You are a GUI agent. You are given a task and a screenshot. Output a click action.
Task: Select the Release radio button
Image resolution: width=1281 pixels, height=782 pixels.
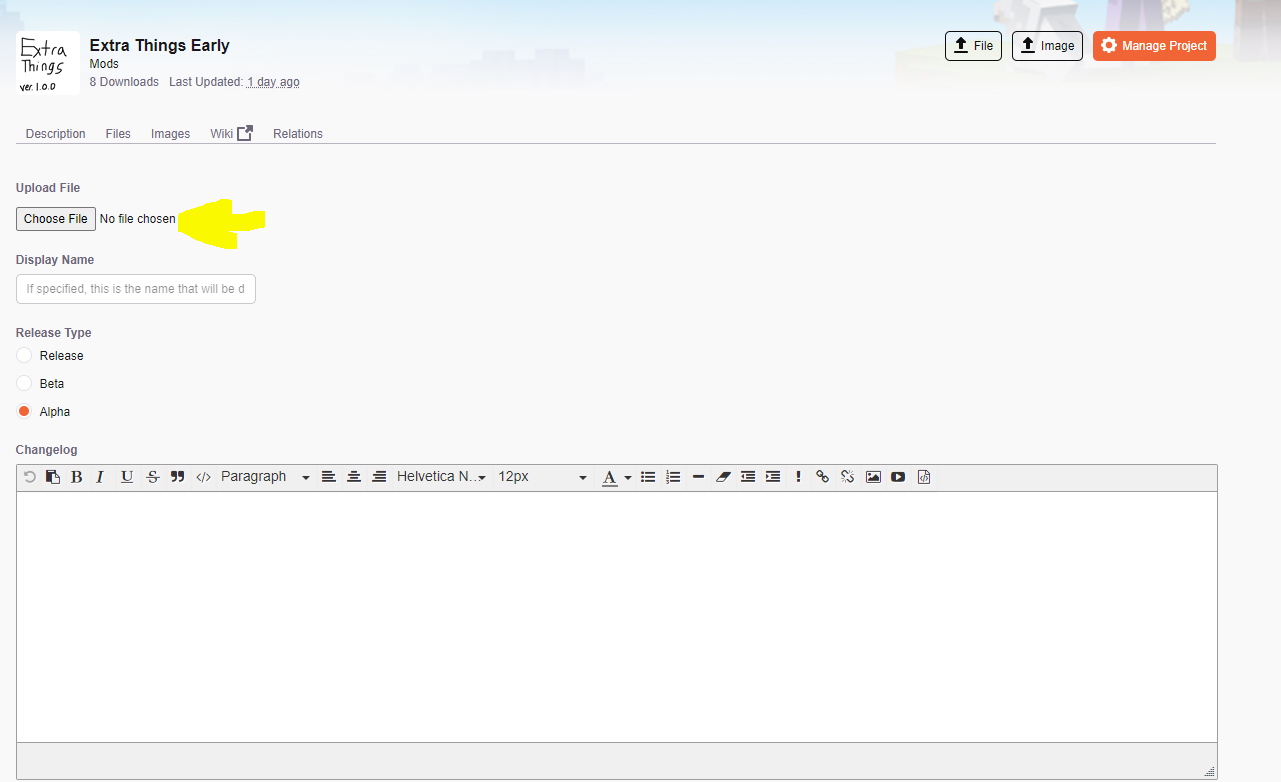[x=24, y=356]
